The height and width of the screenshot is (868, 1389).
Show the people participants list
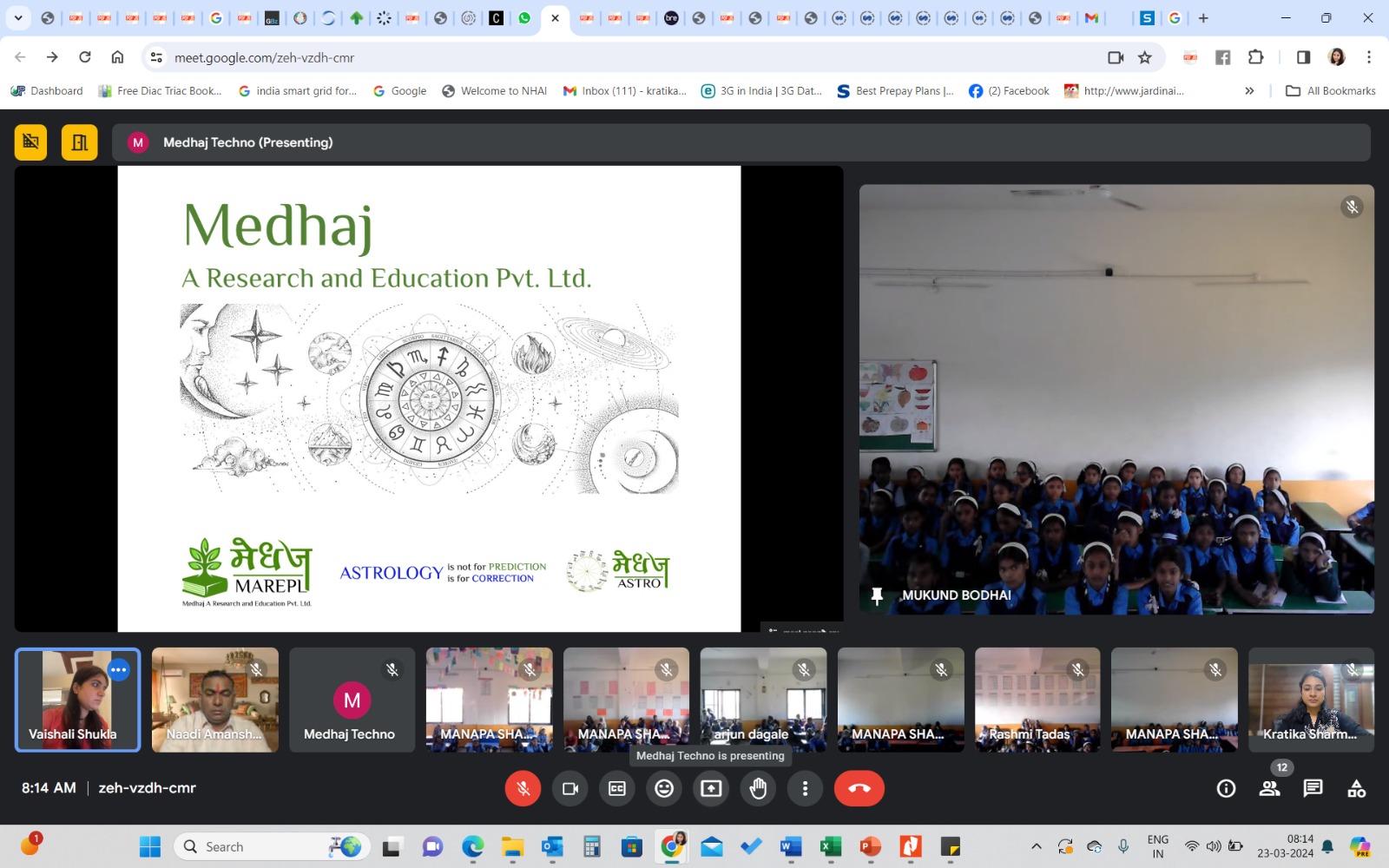(x=1269, y=788)
